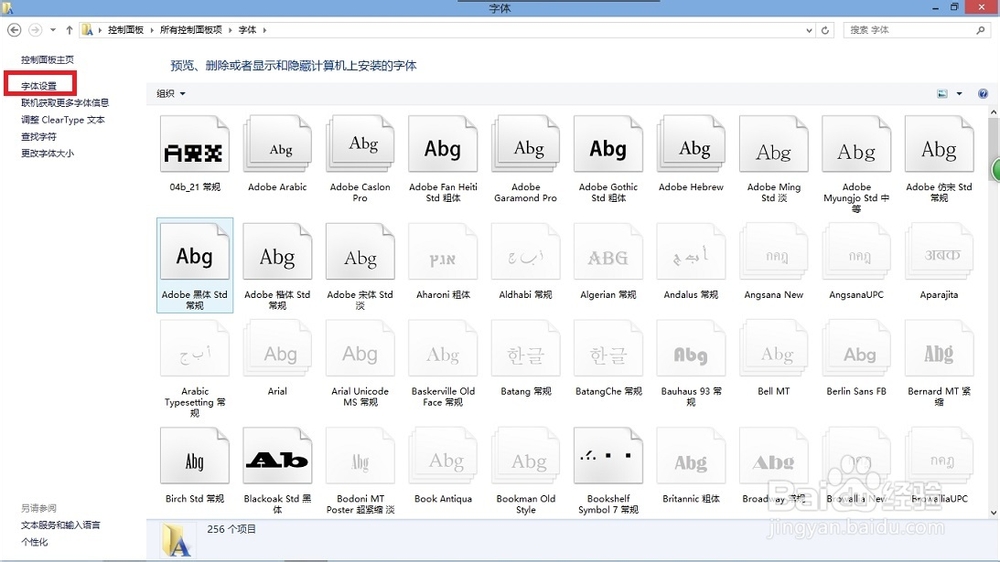Click the 控制面板 breadcrumb

[x=126, y=30]
